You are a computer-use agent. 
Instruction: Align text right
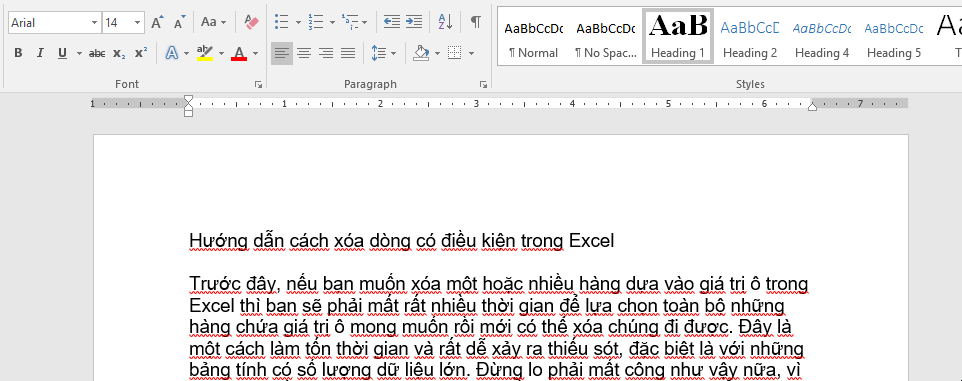326,53
